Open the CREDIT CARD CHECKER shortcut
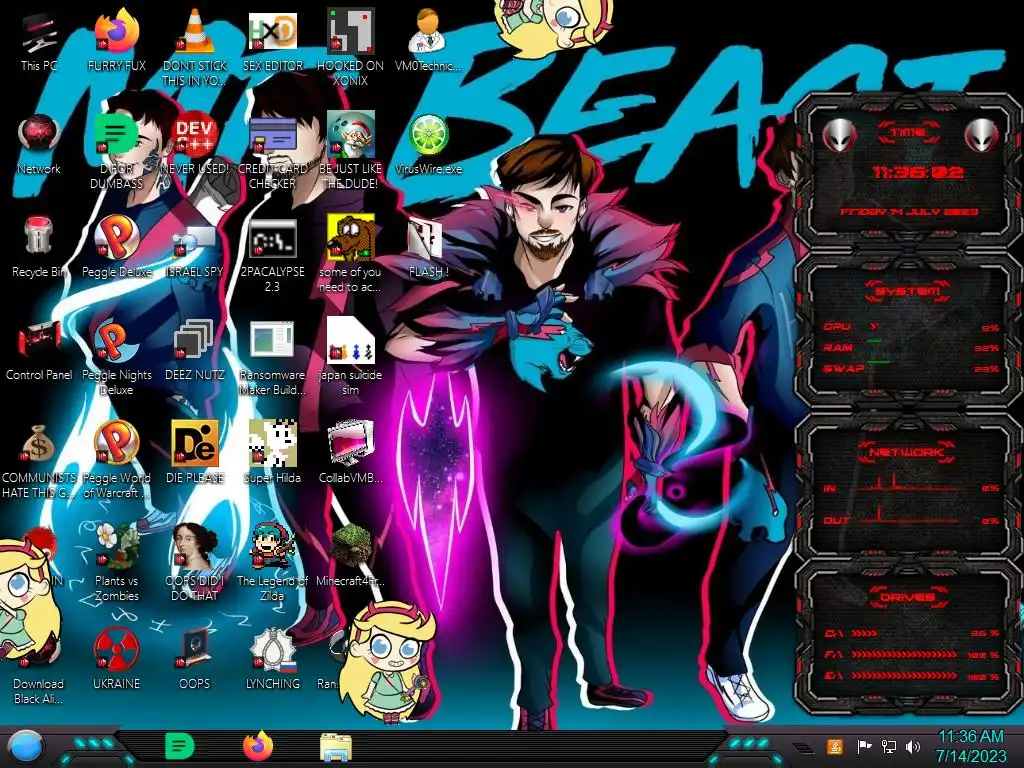The width and height of the screenshot is (1024, 768). (x=272, y=152)
